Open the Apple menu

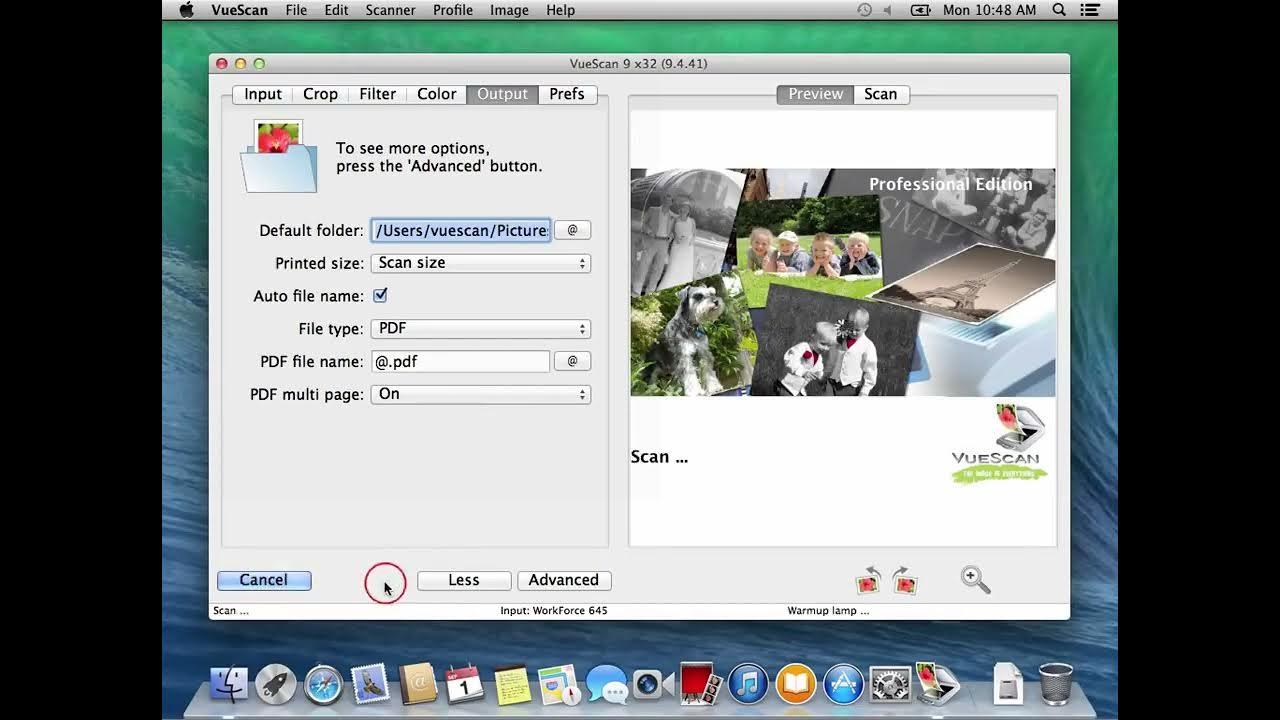point(186,10)
